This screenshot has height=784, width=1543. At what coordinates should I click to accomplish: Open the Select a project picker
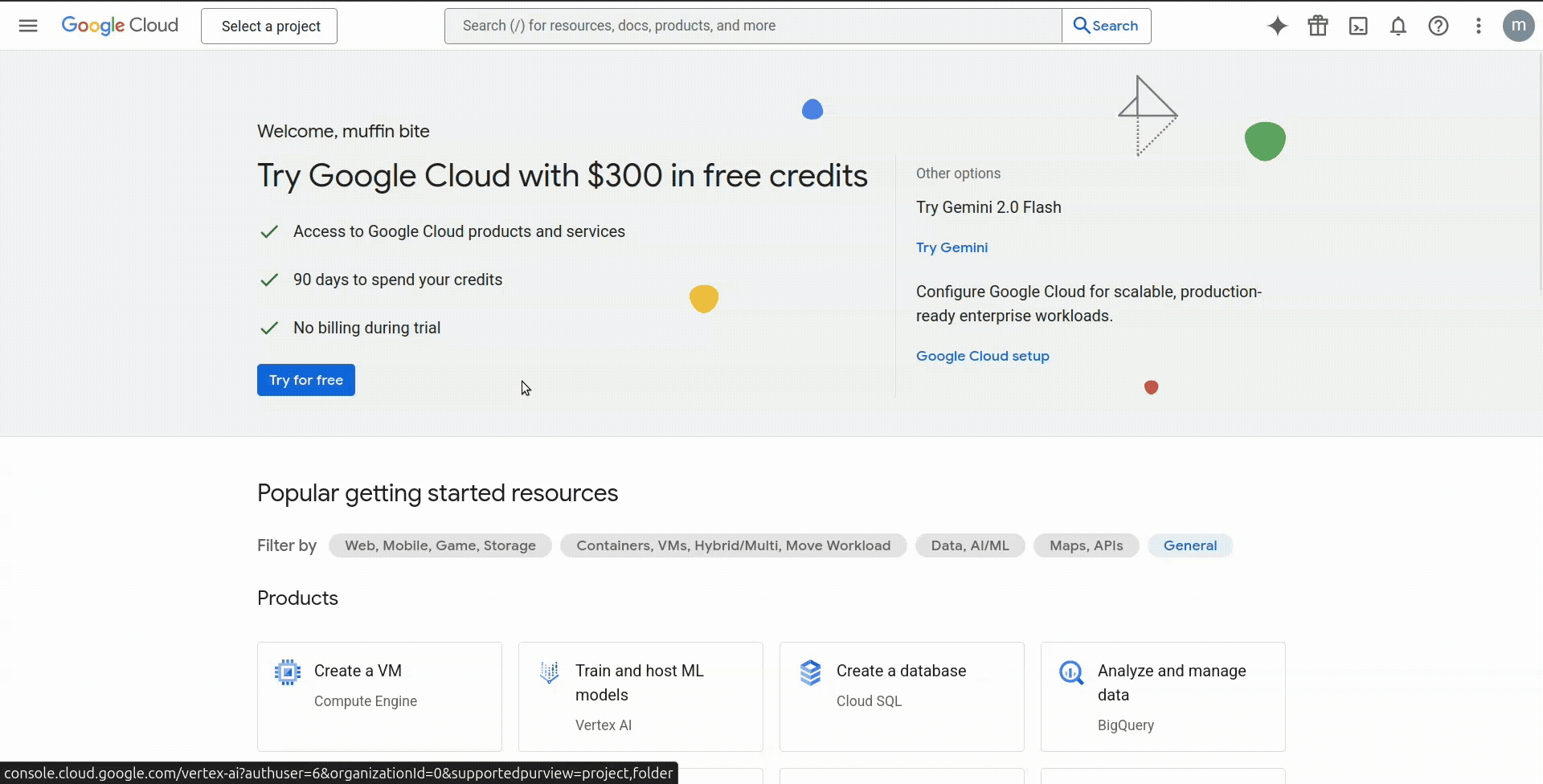click(x=269, y=26)
